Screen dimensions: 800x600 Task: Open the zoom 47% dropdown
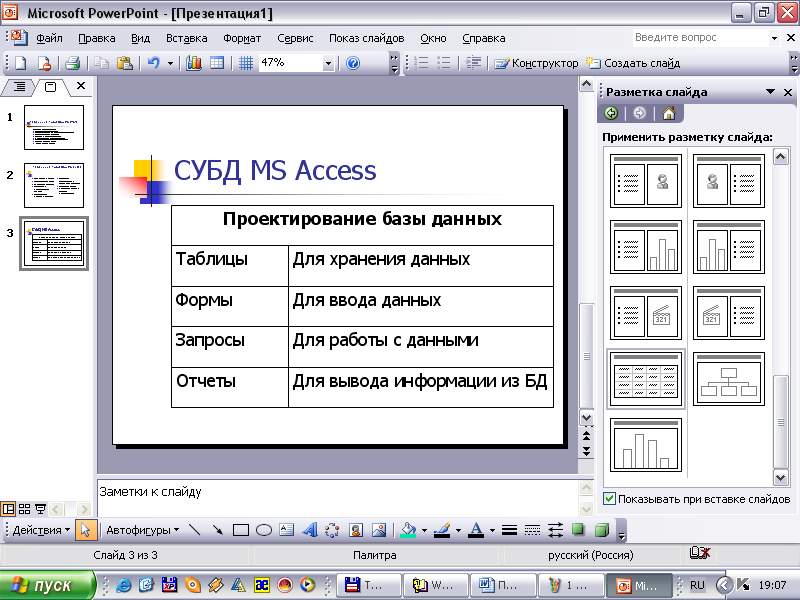pyautogui.click(x=328, y=64)
